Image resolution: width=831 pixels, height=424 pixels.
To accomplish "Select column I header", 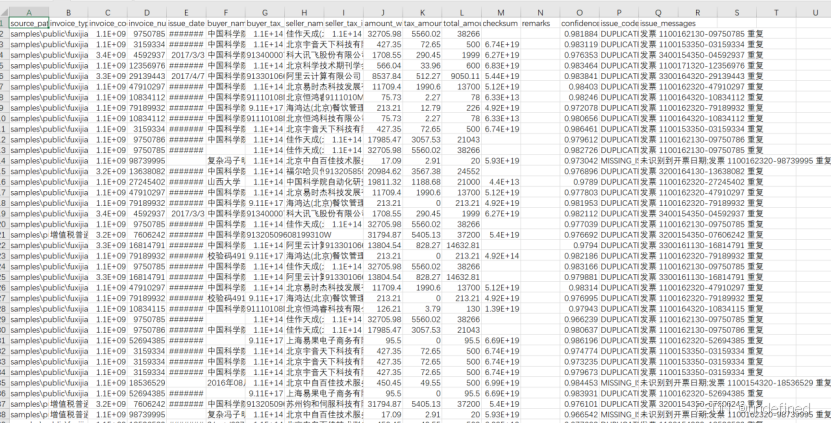I will pyautogui.click(x=343, y=13).
